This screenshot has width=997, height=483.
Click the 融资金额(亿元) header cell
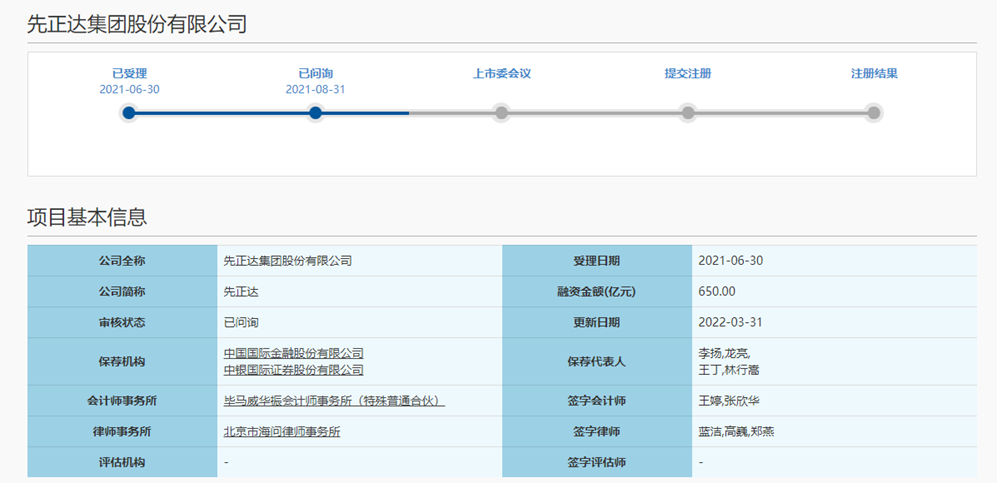[597, 292]
